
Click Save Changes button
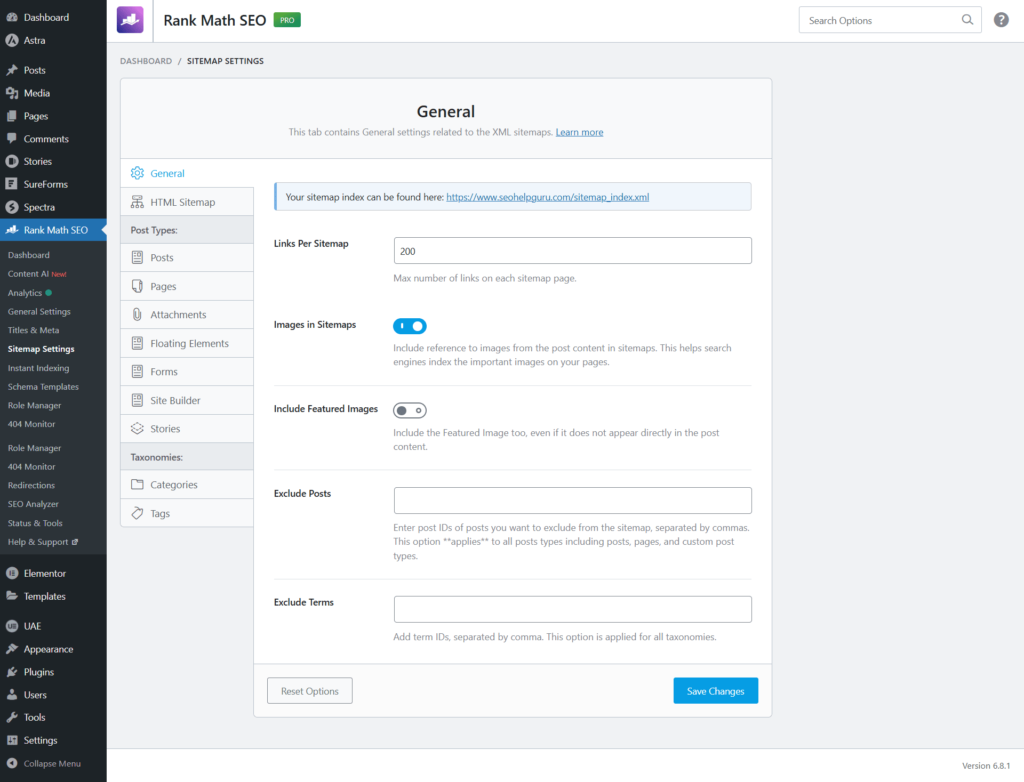point(716,691)
